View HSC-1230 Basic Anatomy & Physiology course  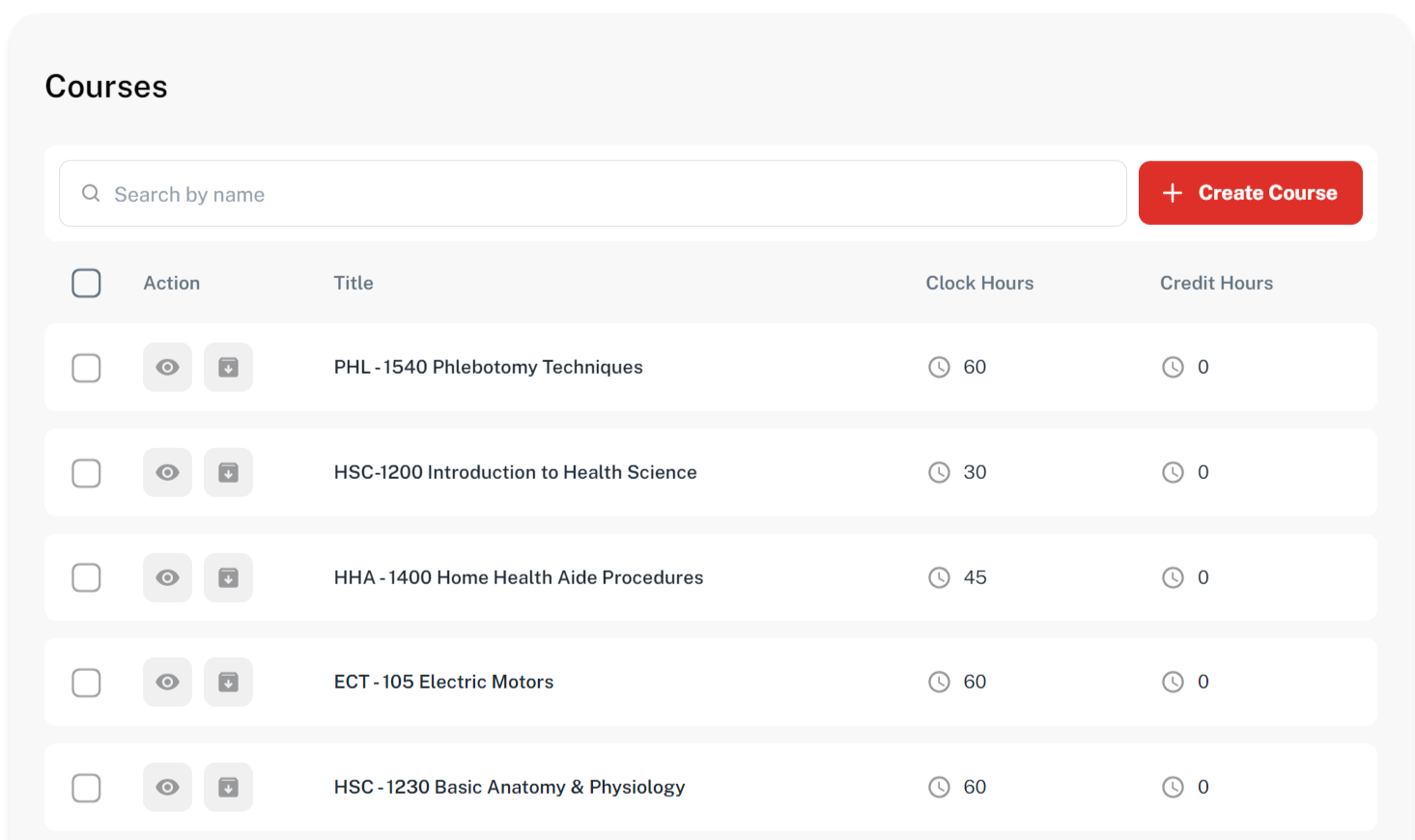pos(167,787)
